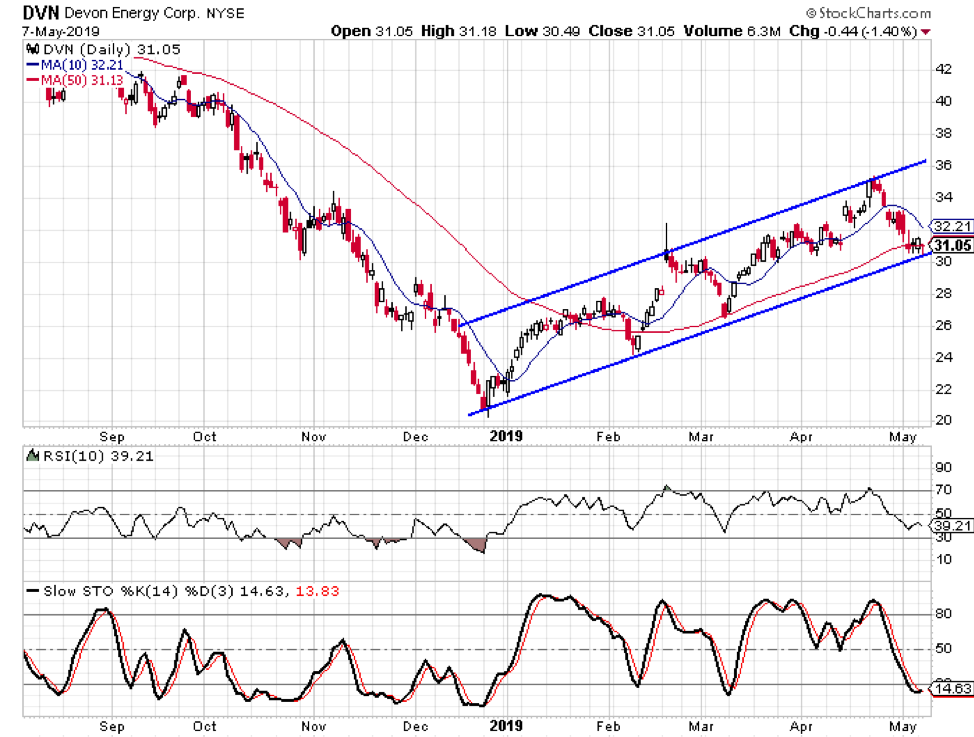Screen dimensions: 974x737
Task: Click the candlestick icon beside DVN (Daily)
Action: click(33, 50)
